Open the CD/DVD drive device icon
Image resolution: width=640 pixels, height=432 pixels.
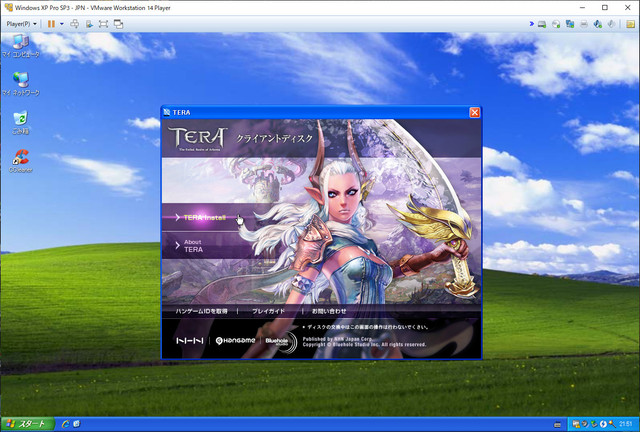tap(556, 24)
